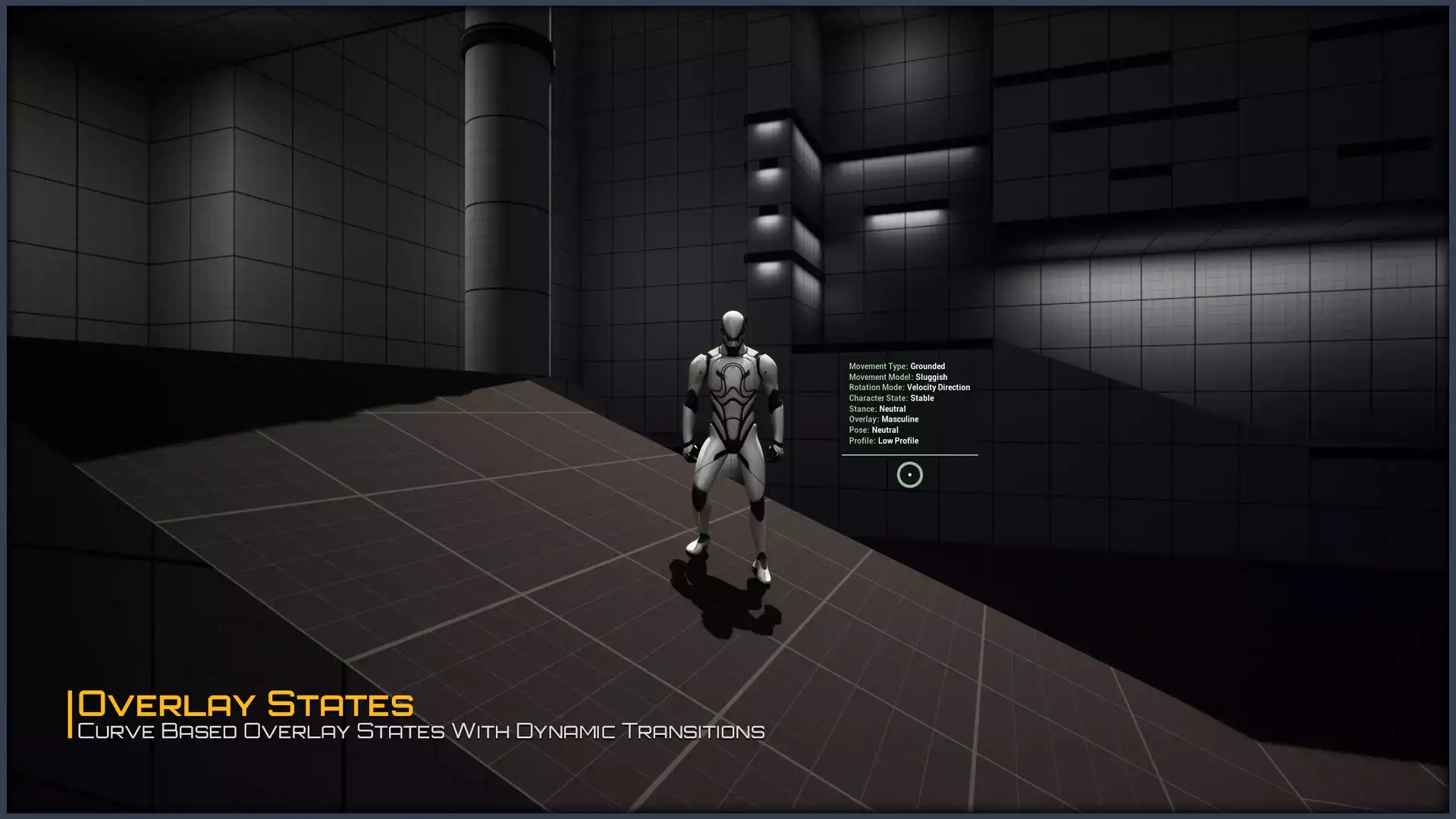Click the Profile: Low Profile text
This screenshot has height=819, width=1456.
pyautogui.click(x=883, y=441)
